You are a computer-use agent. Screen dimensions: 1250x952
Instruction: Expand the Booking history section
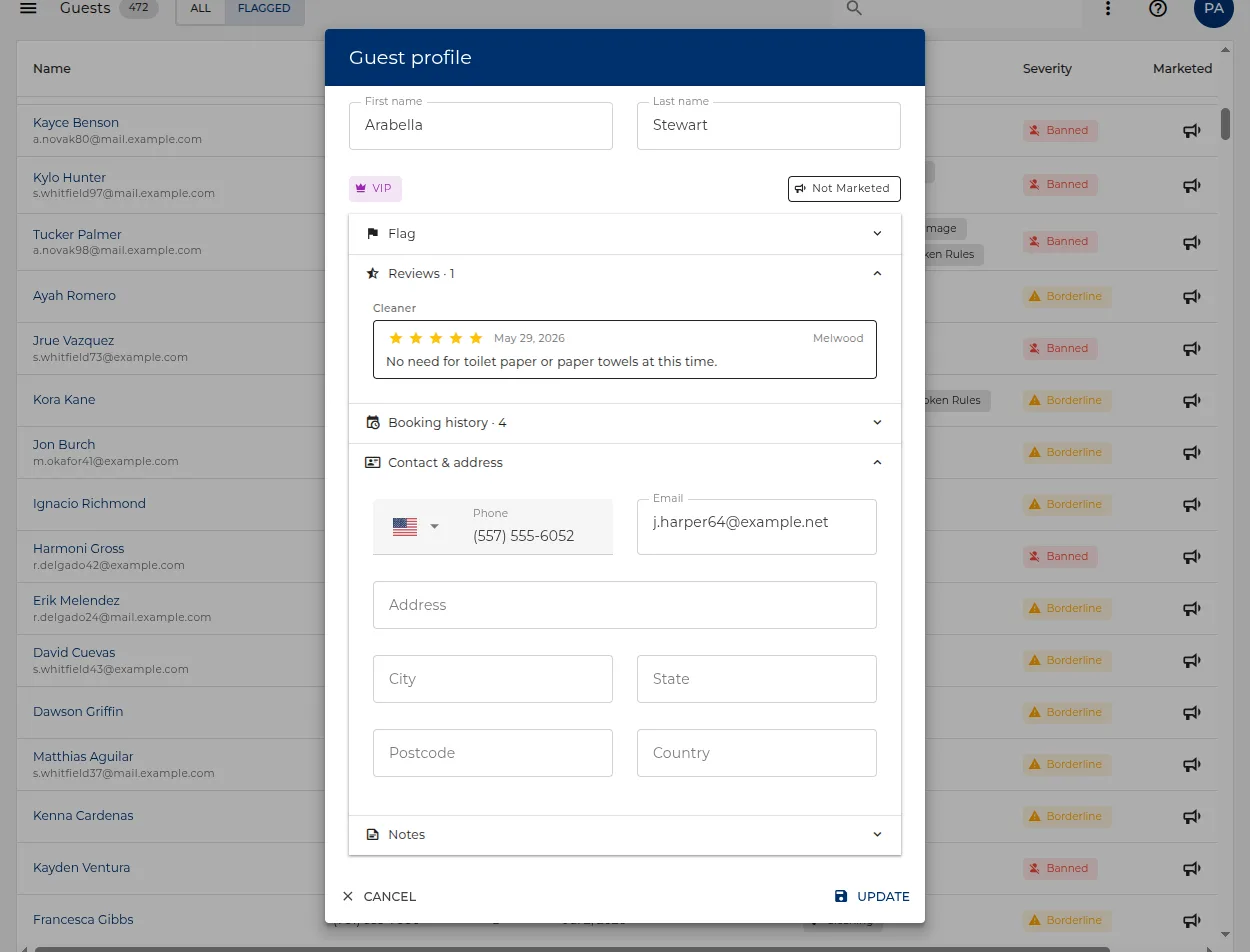click(625, 423)
